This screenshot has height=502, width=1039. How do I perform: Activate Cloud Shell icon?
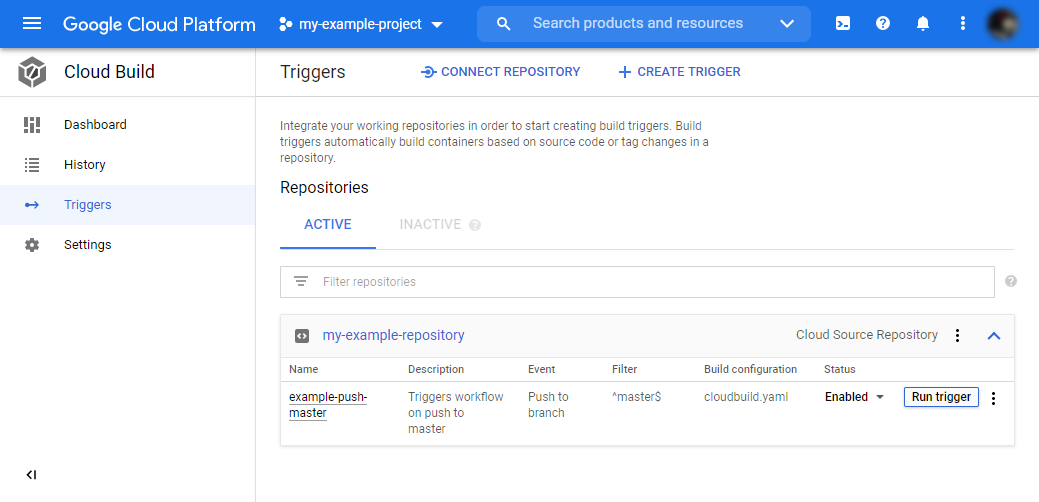coord(843,24)
